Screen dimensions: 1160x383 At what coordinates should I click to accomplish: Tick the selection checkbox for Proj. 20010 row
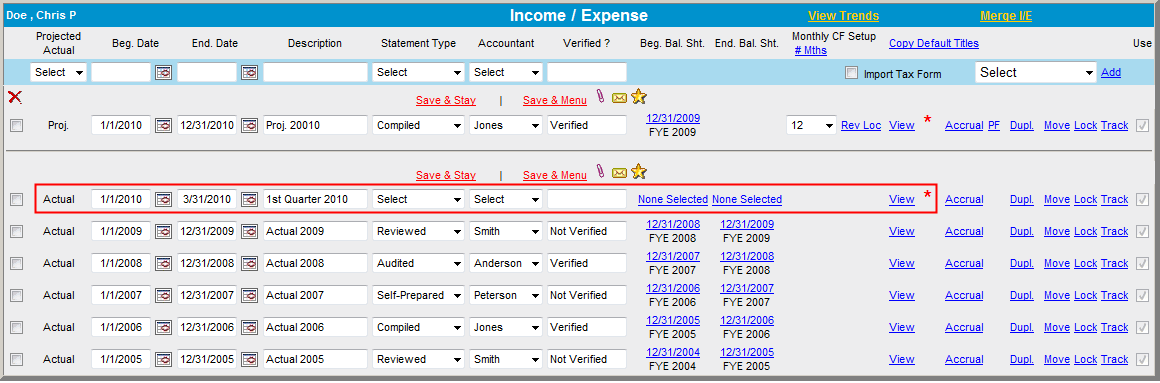pos(16,126)
